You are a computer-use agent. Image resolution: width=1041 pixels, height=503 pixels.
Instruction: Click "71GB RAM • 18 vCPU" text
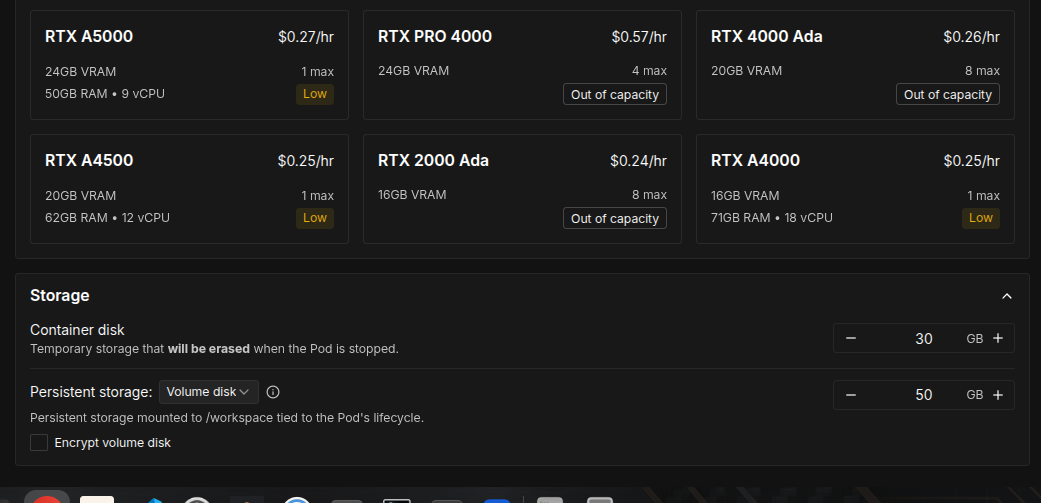(x=772, y=218)
